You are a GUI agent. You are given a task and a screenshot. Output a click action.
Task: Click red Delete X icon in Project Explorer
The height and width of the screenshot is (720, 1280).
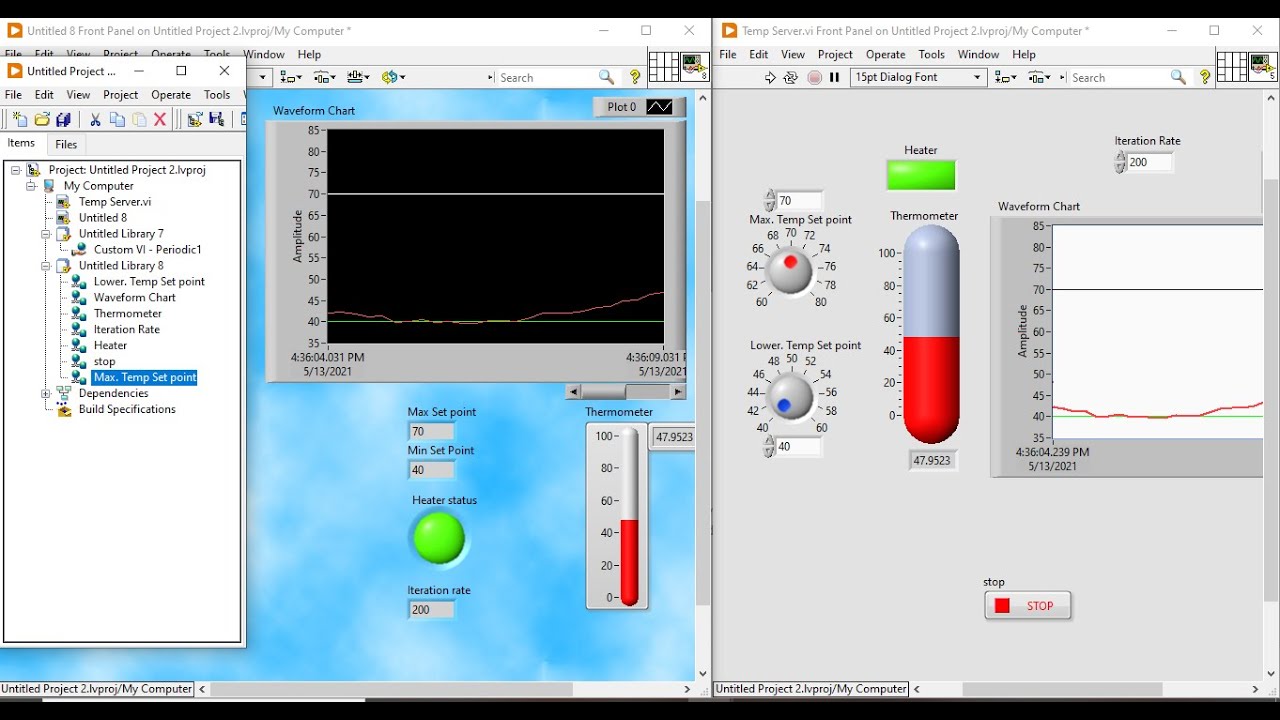coord(160,119)
